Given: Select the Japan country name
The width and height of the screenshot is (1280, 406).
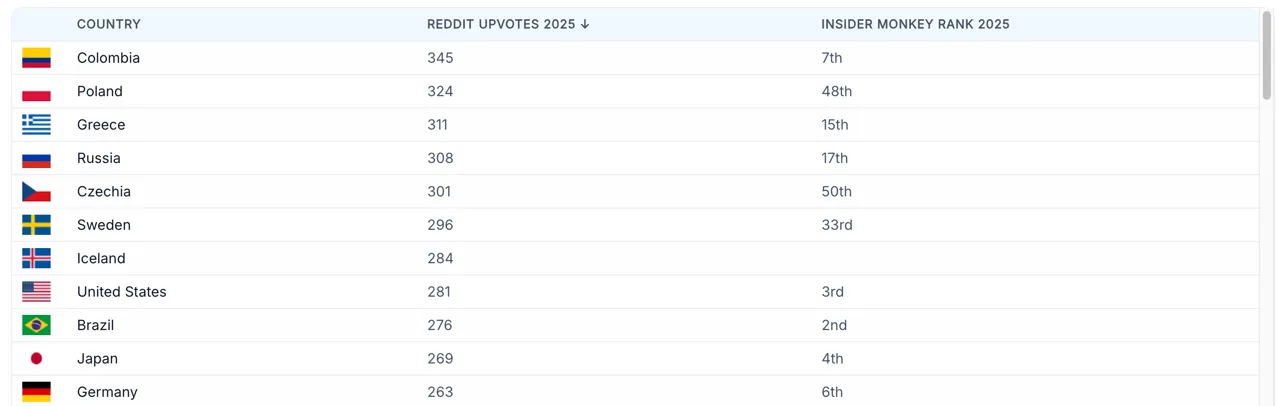Looking at the screenshot, I should pos(97,358).
